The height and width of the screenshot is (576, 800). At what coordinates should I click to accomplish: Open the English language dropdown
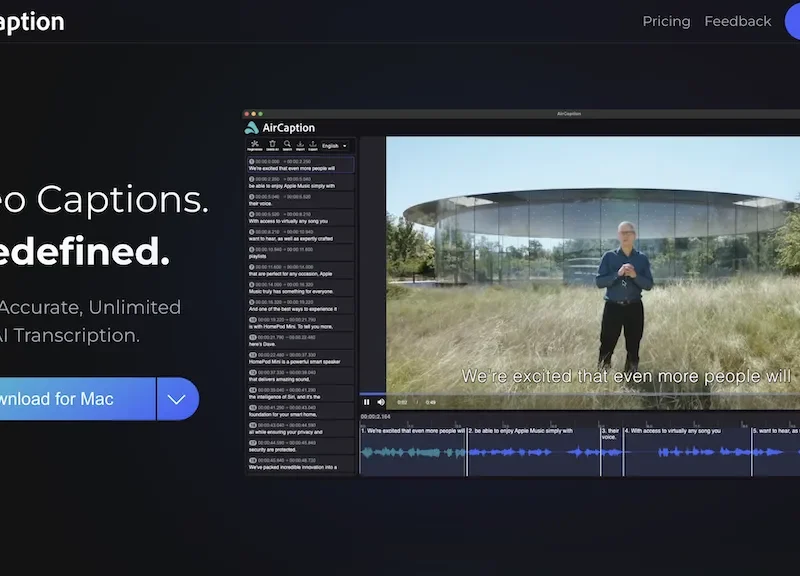click(335, 145)
